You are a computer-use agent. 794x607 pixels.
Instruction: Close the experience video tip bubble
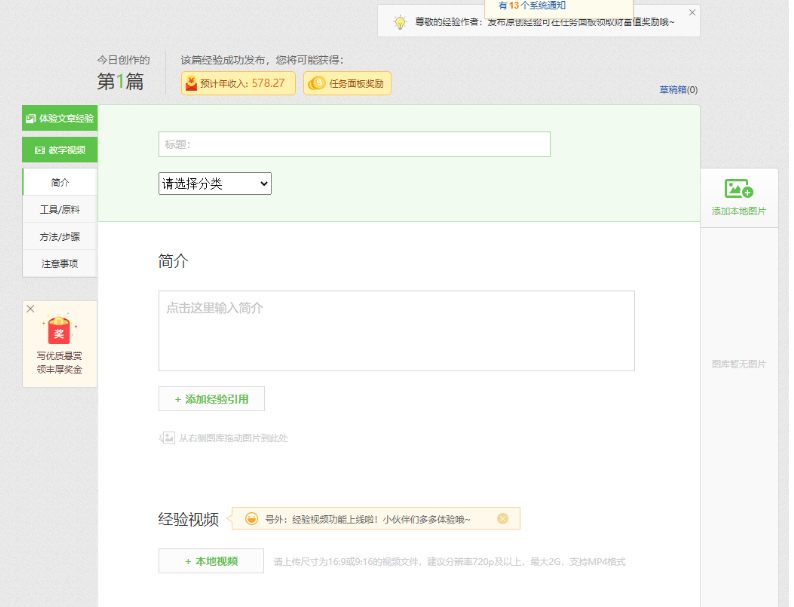tap(503, 518)
